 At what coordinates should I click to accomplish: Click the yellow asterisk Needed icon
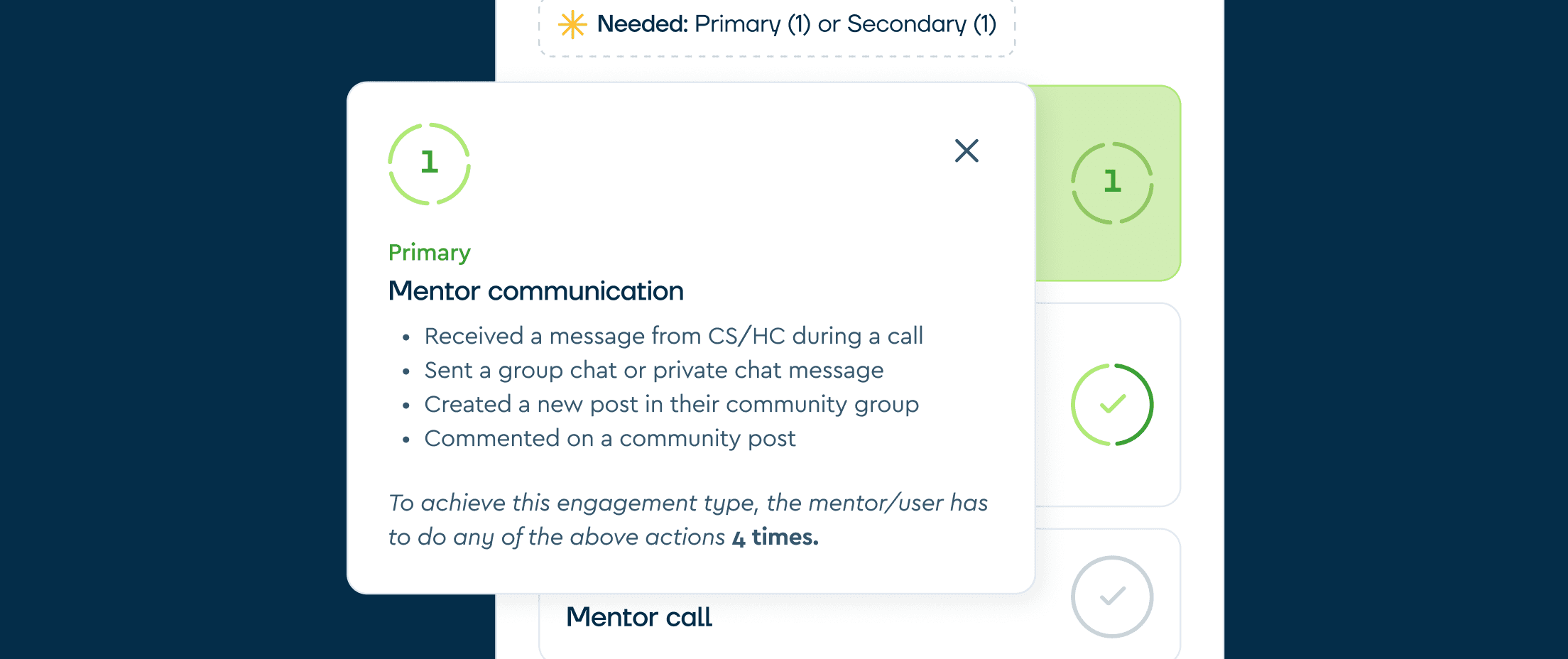[572, 25]
